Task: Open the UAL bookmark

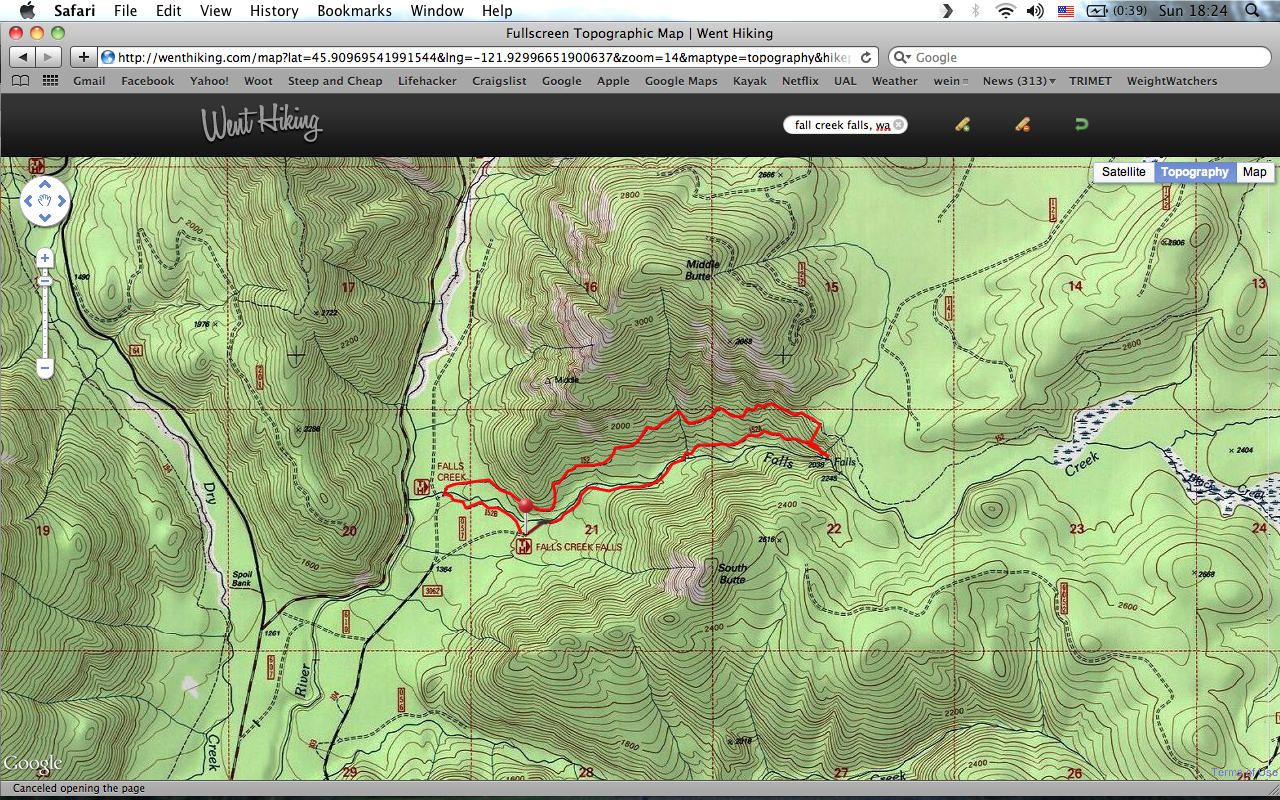Action: click(x=845, y=81)
